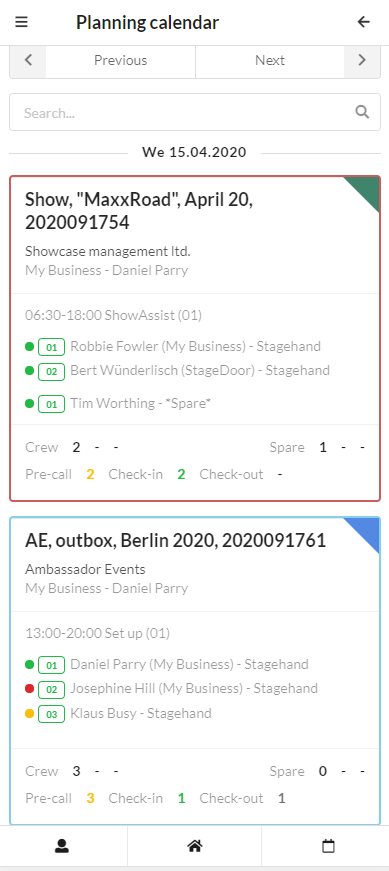Click the right chevron arrow
Image resolution: width=389 pixels, height=871 pixels.
[362, 60]
